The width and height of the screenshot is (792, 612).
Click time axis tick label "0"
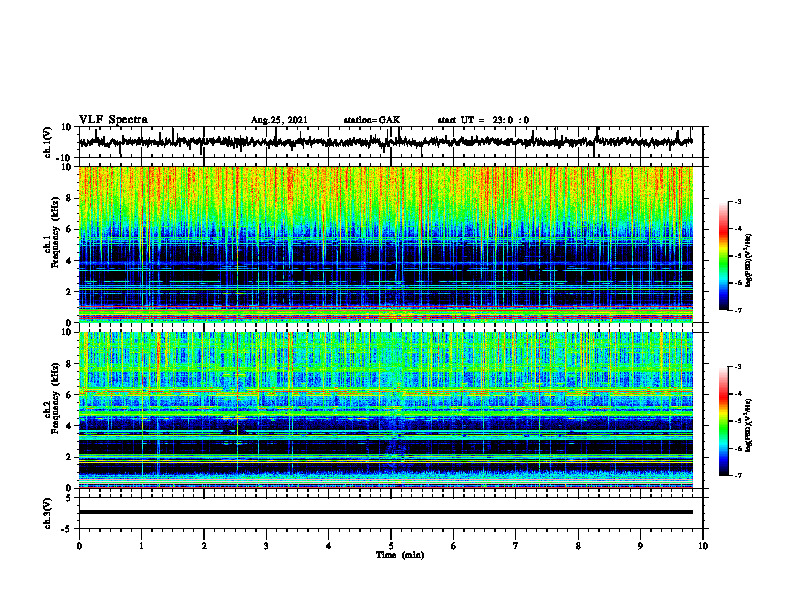tap(79, 546)
